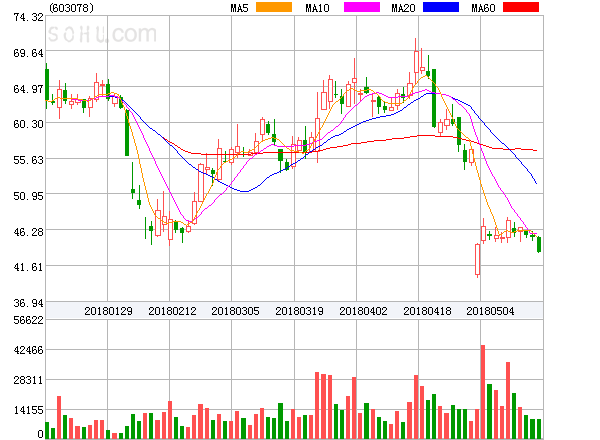Select the MA5 legend label

point(239,8)
